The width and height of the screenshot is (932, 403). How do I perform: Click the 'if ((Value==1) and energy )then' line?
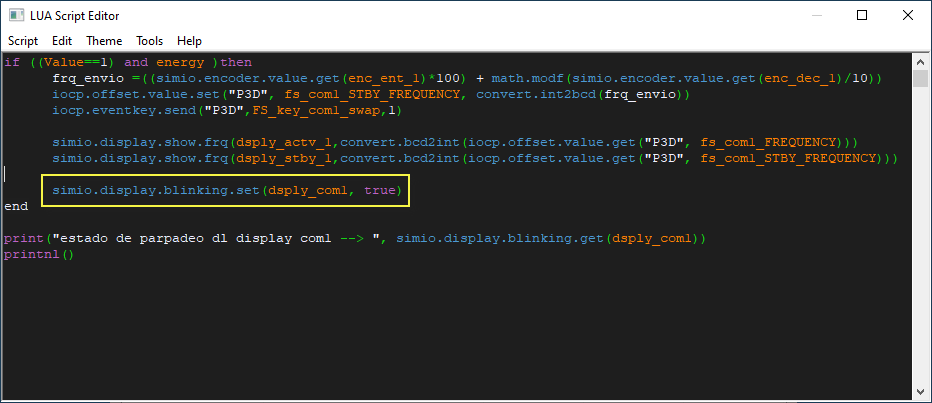pyautogui.click(x=128, y=62)
